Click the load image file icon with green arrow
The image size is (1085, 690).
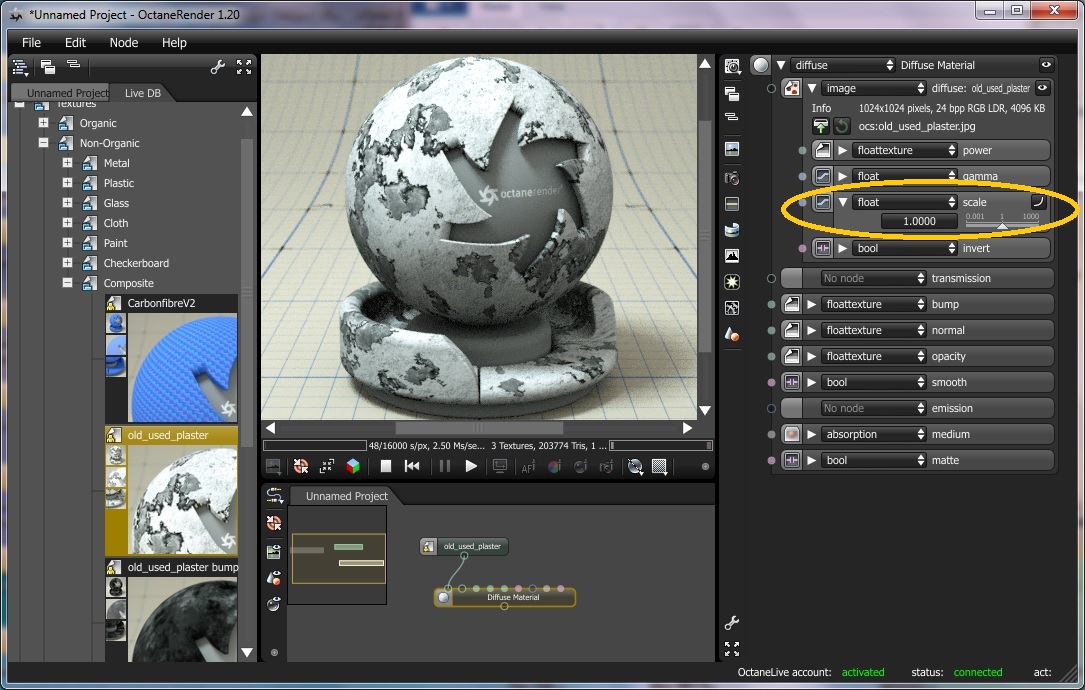[x=820, y=126]
